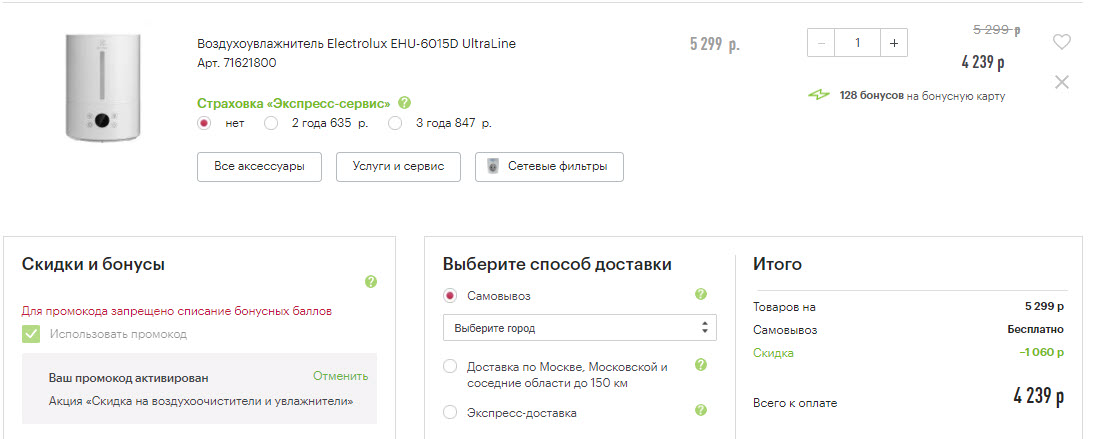Screen dimensions: 1096x439
Task: Click the Товаров на label
Action: [x=784, y=307]
